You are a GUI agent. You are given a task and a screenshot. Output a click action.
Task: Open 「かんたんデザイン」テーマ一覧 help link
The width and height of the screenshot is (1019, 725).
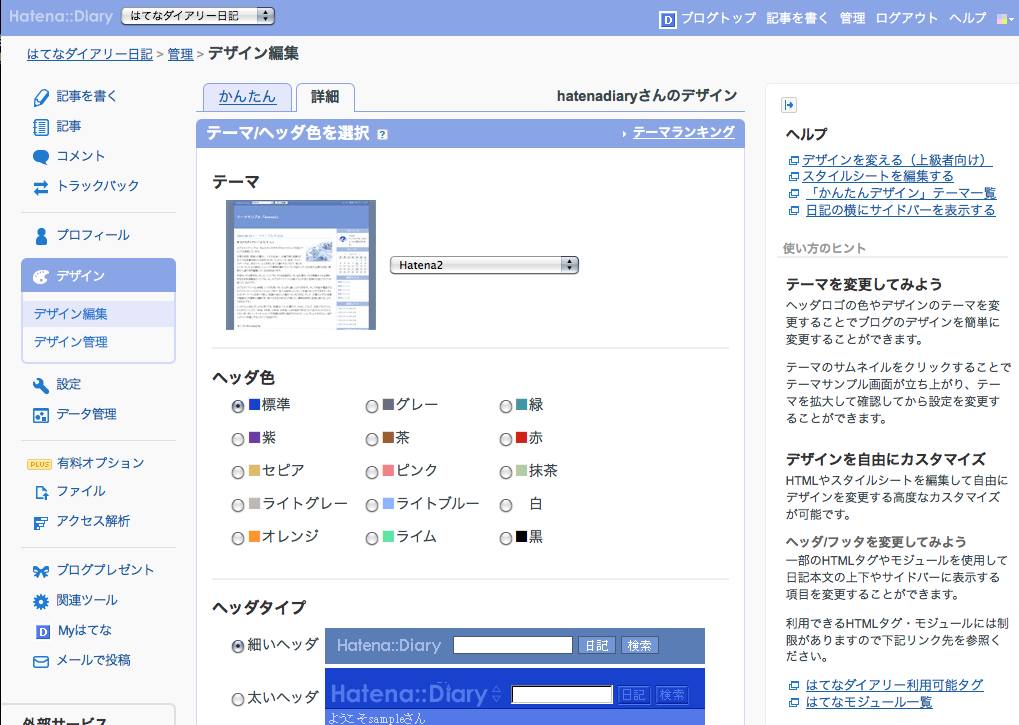tap(901, 193)
